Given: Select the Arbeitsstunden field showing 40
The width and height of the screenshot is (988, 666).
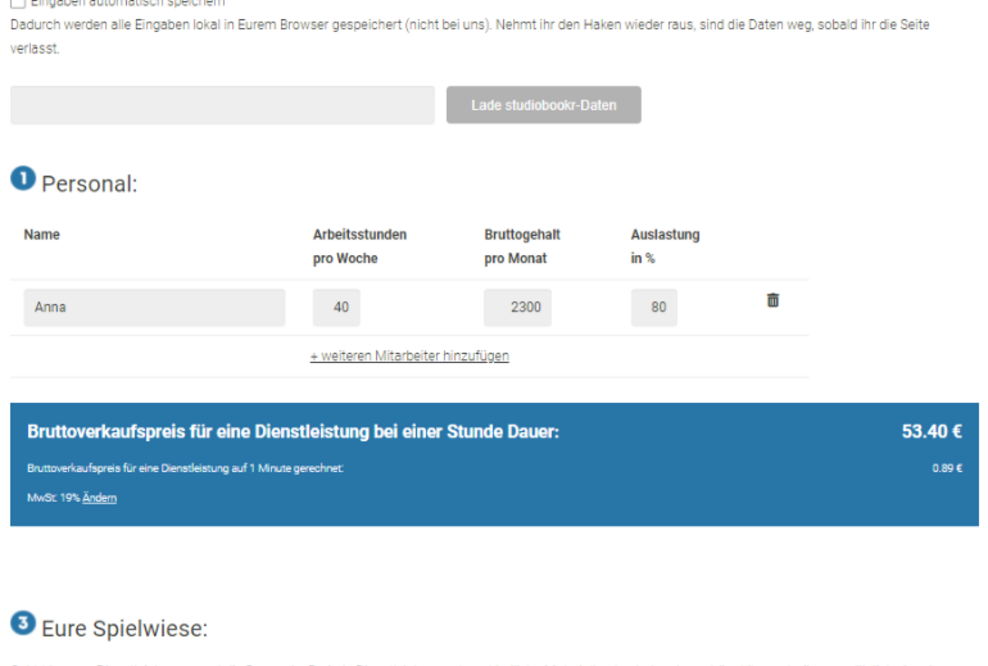Looking at the screenshot, I should [x=336, y=307].
